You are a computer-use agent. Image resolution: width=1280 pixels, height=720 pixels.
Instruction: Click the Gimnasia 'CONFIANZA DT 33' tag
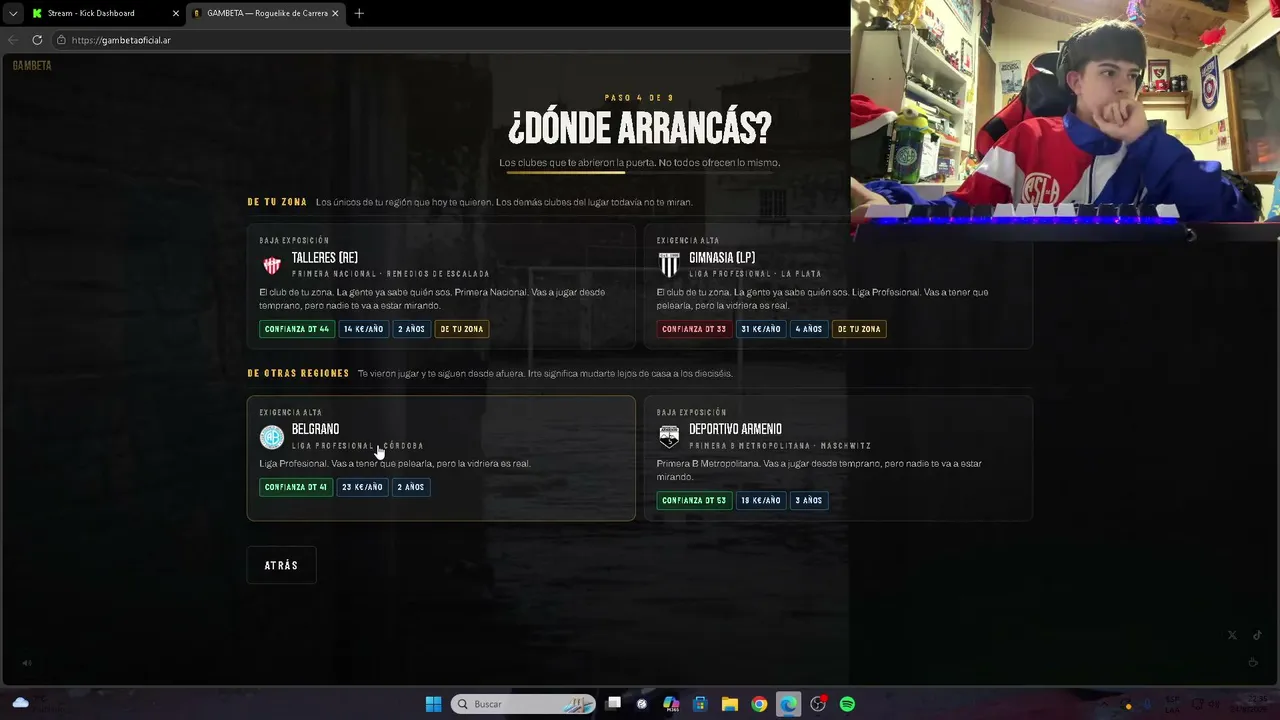[694, 329]
